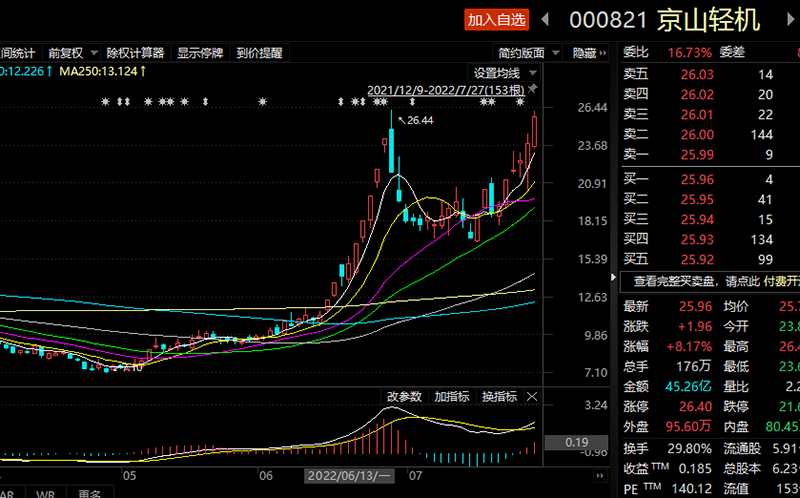Click the first star marker above chart
The width and height of the screenshot is (800, 498).
pyautogui.click(x=105, y=102)
